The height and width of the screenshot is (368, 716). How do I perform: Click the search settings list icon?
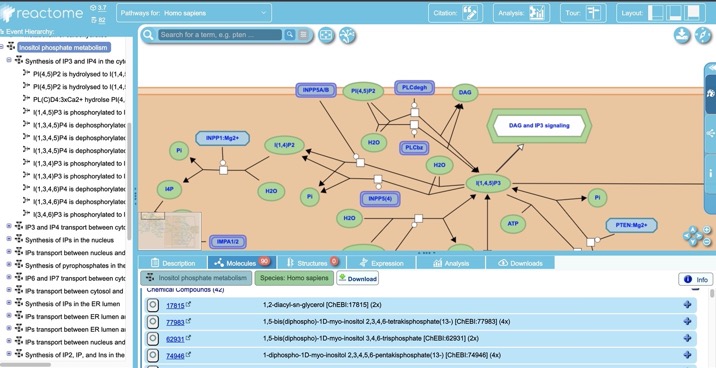click(x=303, y=35)
